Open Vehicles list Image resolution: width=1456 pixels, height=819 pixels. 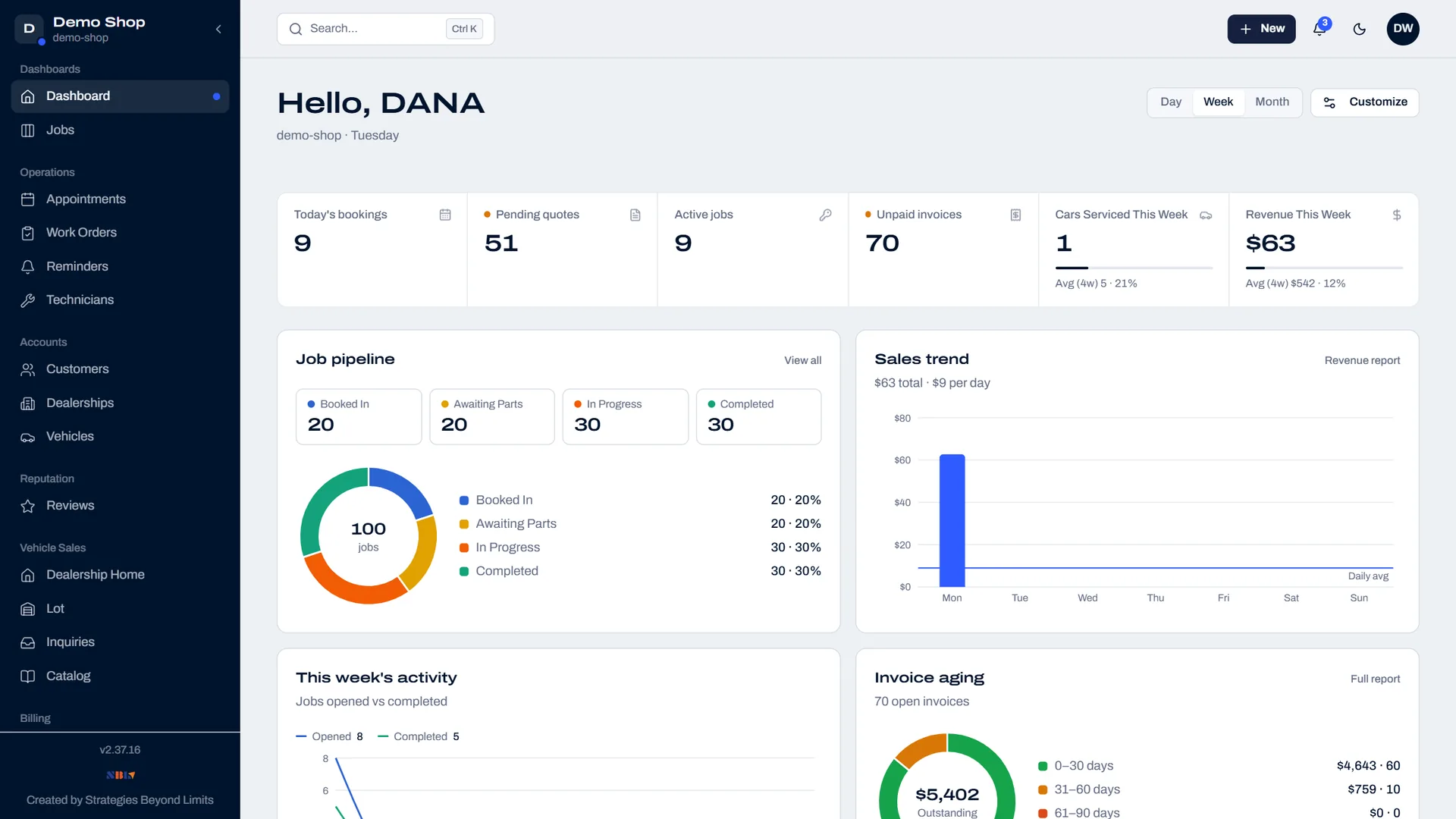120,436
